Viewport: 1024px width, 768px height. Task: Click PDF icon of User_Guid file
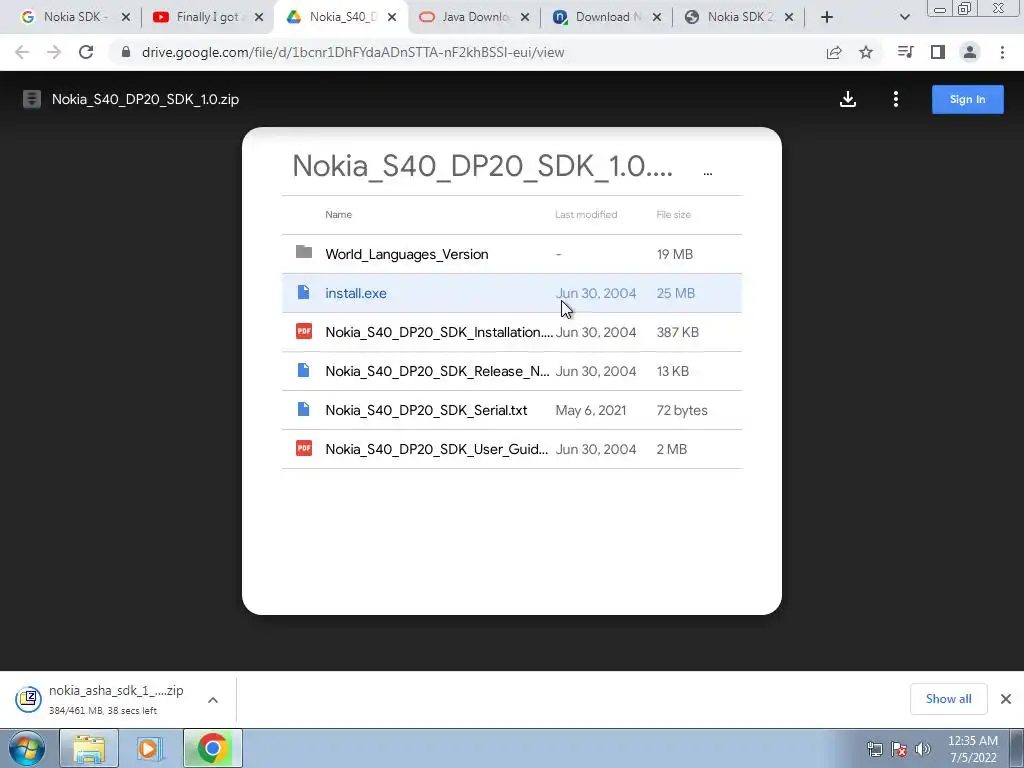(304, 448)
